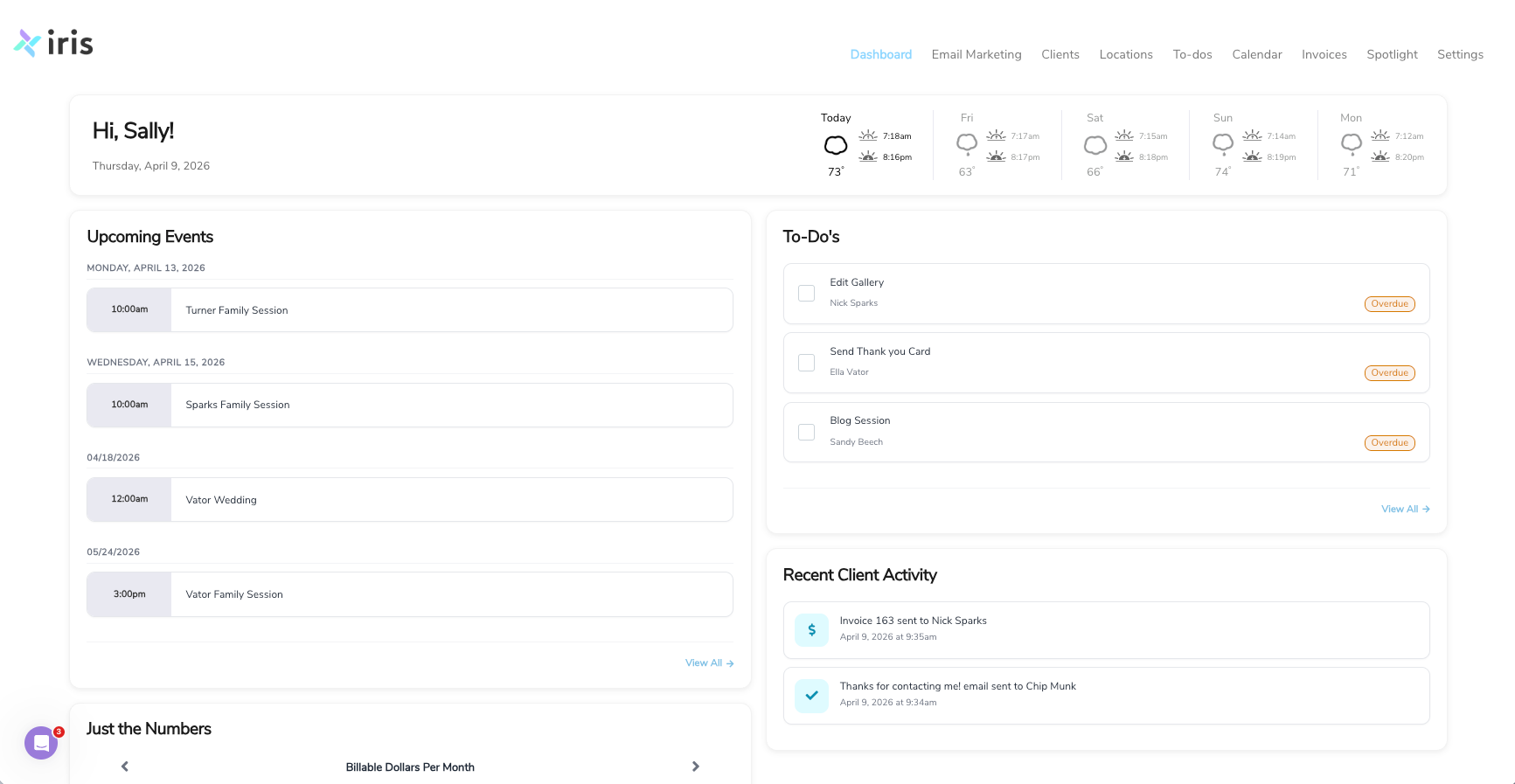
Task: Click Saturday's sunrise icon at 7:15am
Action: (x=1124, y=135)
